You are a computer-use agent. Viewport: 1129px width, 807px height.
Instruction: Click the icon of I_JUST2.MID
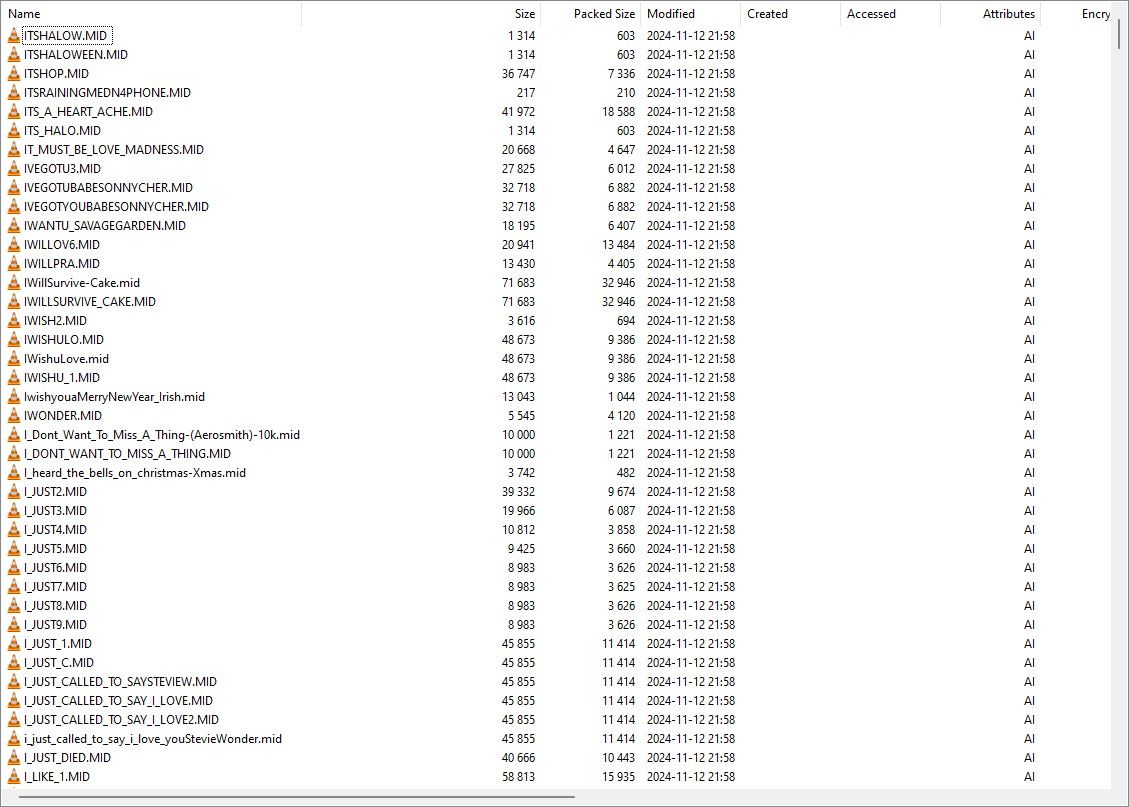tap(14, 492)
